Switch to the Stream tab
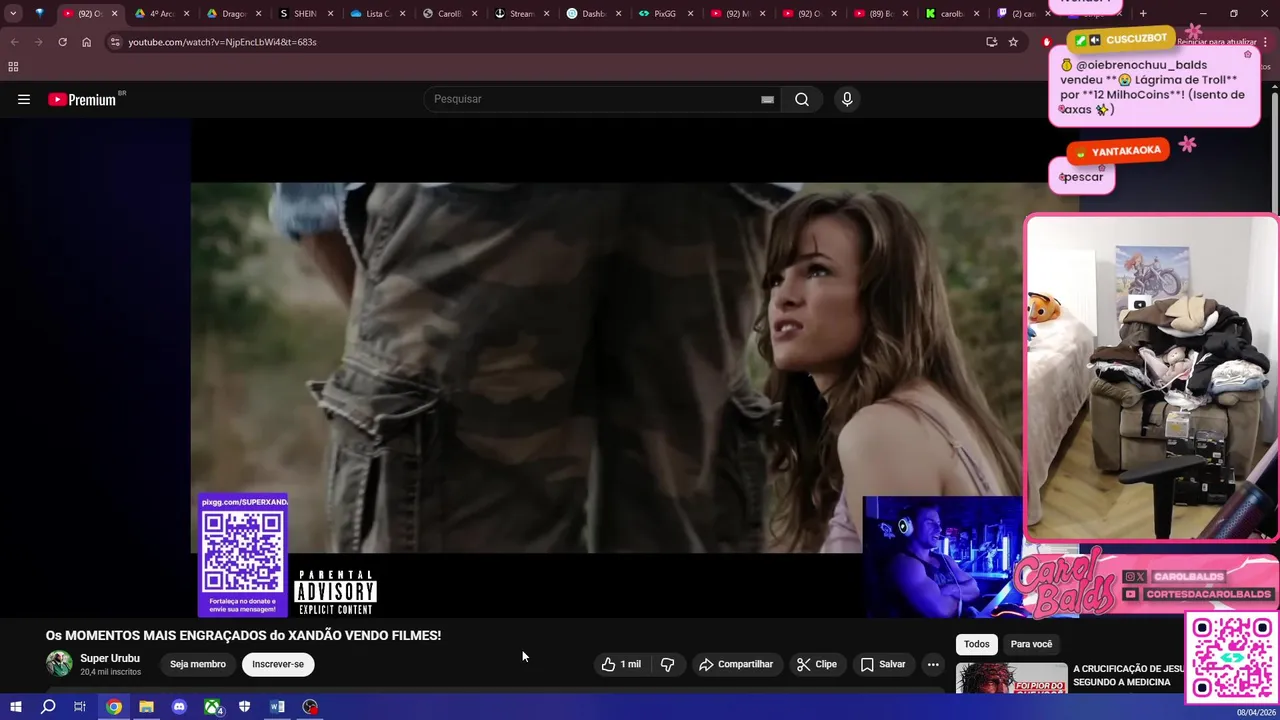The width and height of the screenshot is (1280, 720). tap(522, 14)
